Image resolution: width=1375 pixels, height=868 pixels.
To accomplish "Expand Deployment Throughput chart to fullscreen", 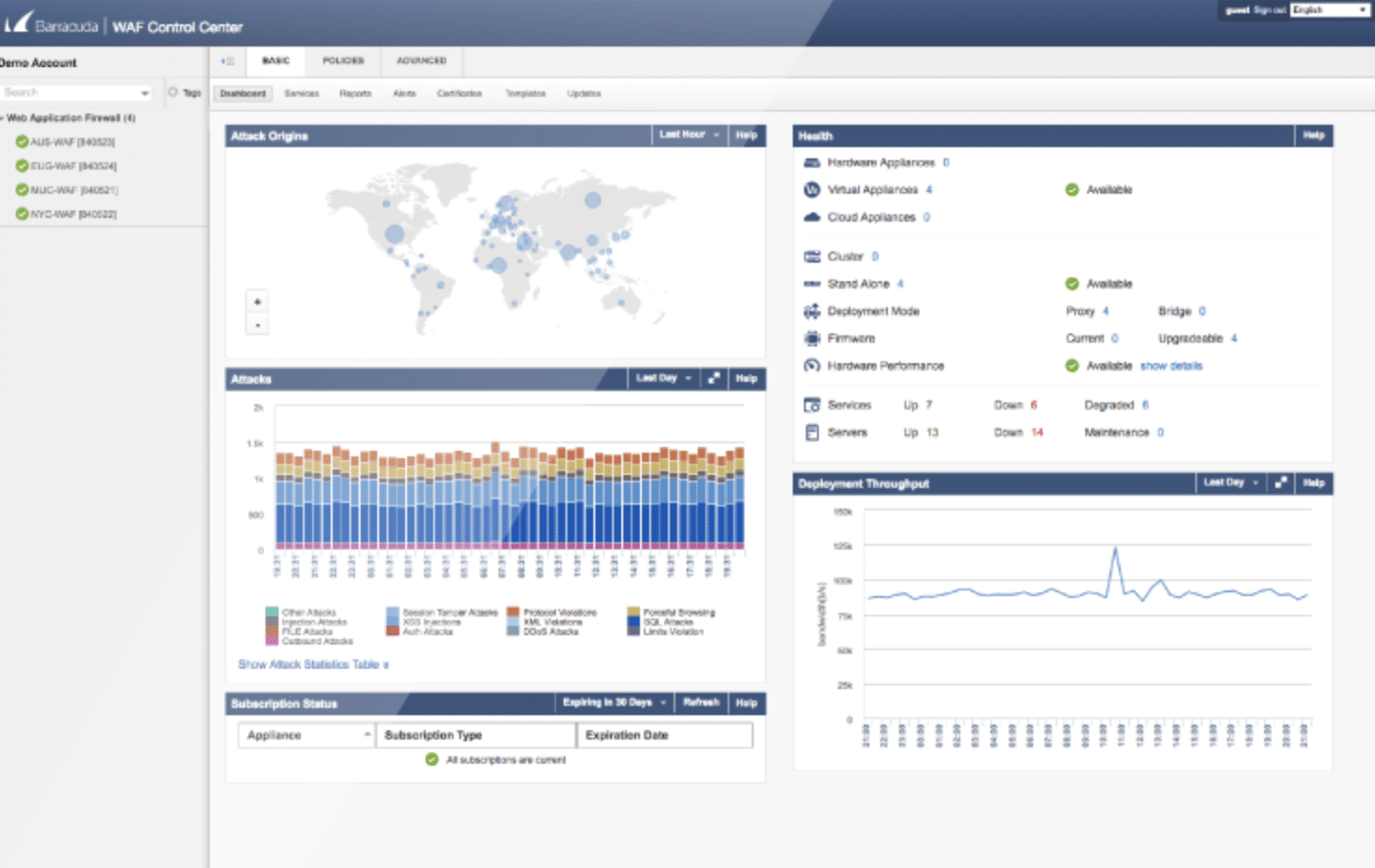I will coord(1281,482).
